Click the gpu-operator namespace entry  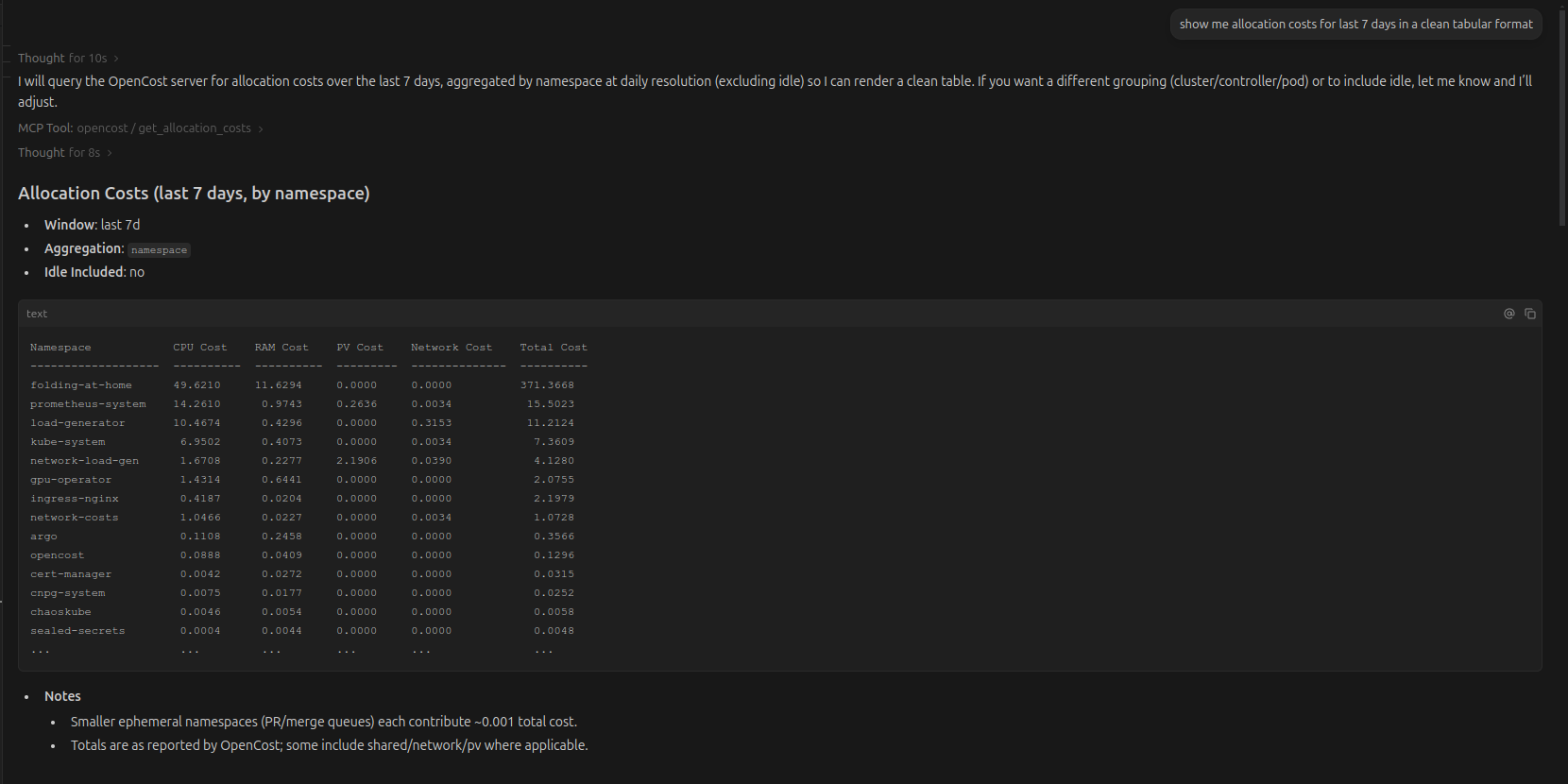[71, 480]
